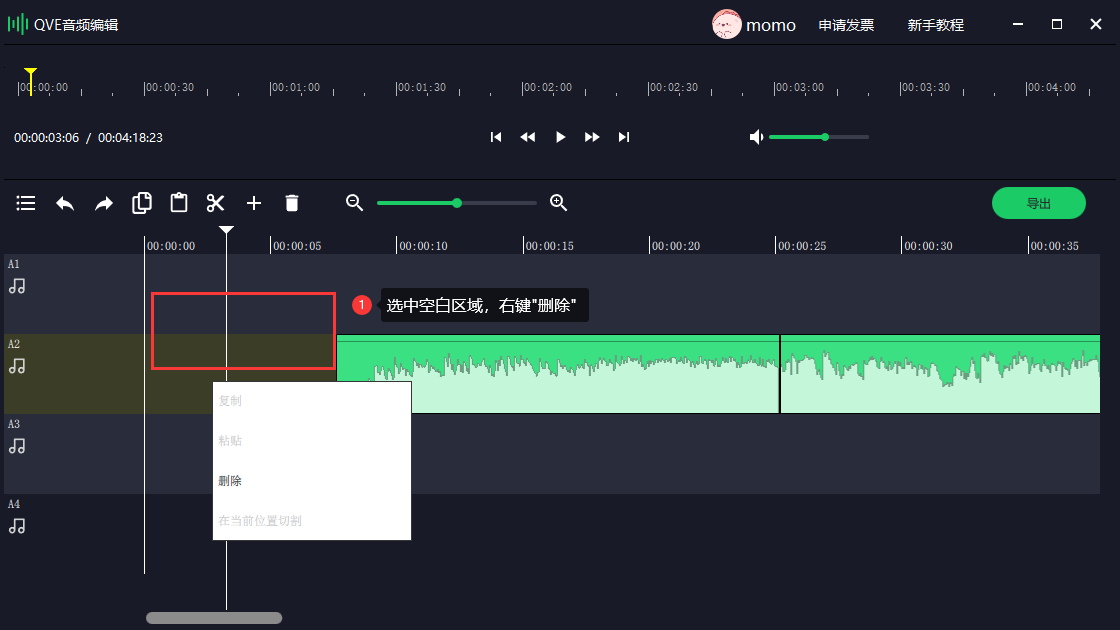Select 删除 in the context menu
1120x630 pixels.
tap(230, 481)
